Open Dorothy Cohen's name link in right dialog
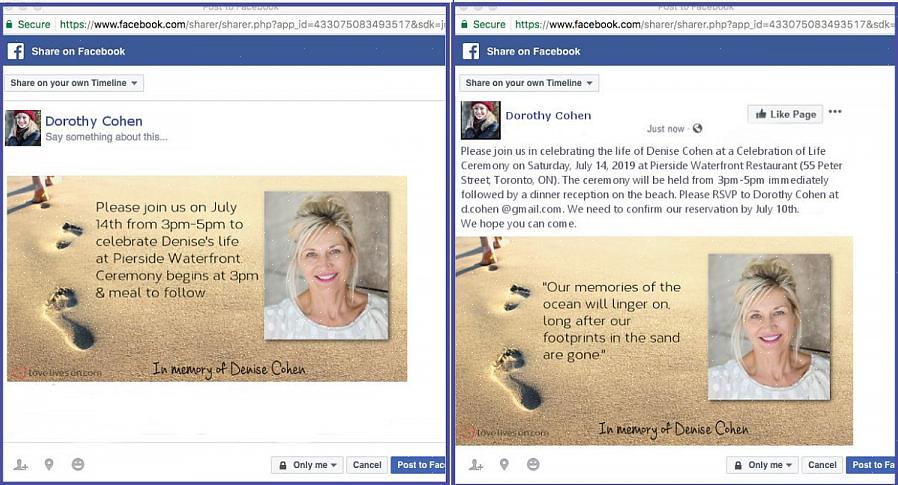898x485 pixels. click(x=548, y=116)
